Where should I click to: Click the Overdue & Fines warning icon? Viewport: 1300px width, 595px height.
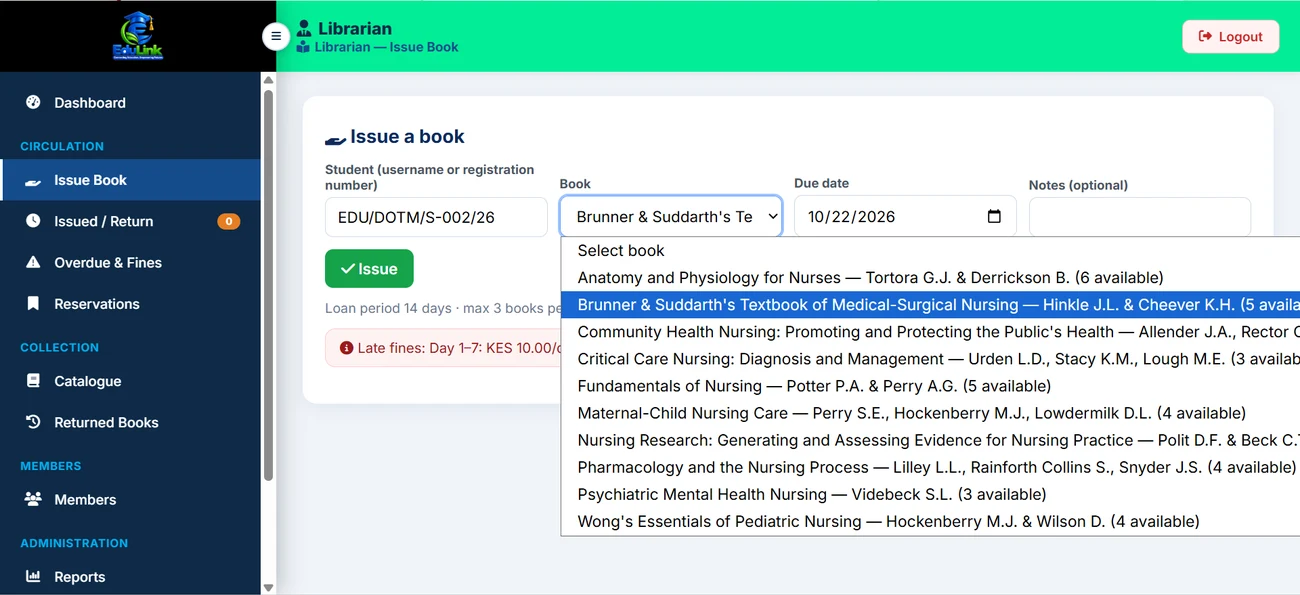(x=33, y=262)
